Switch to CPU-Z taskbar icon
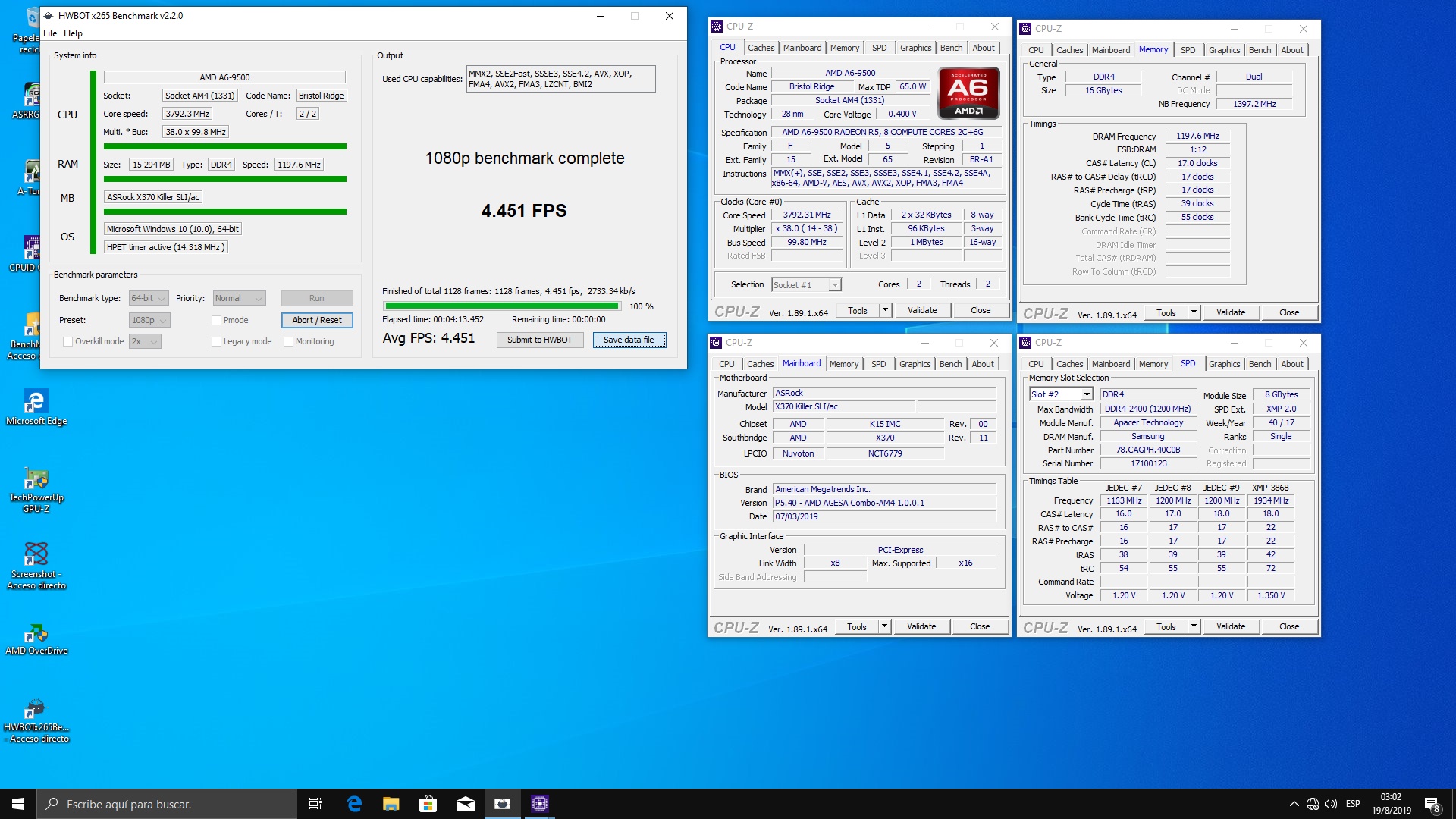Viewport: 1456px width, 819px height. pos(540,804)
